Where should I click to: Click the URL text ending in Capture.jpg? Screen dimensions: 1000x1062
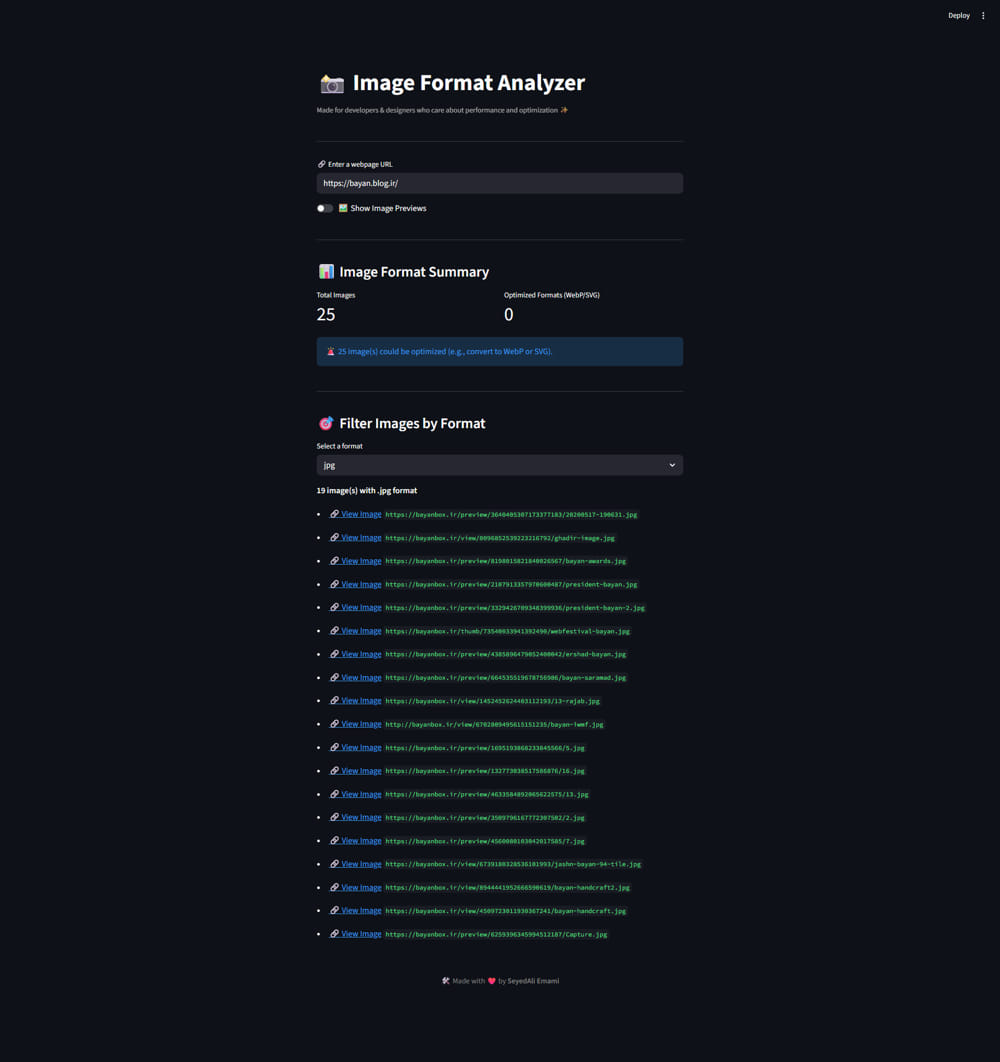(496, 935)
